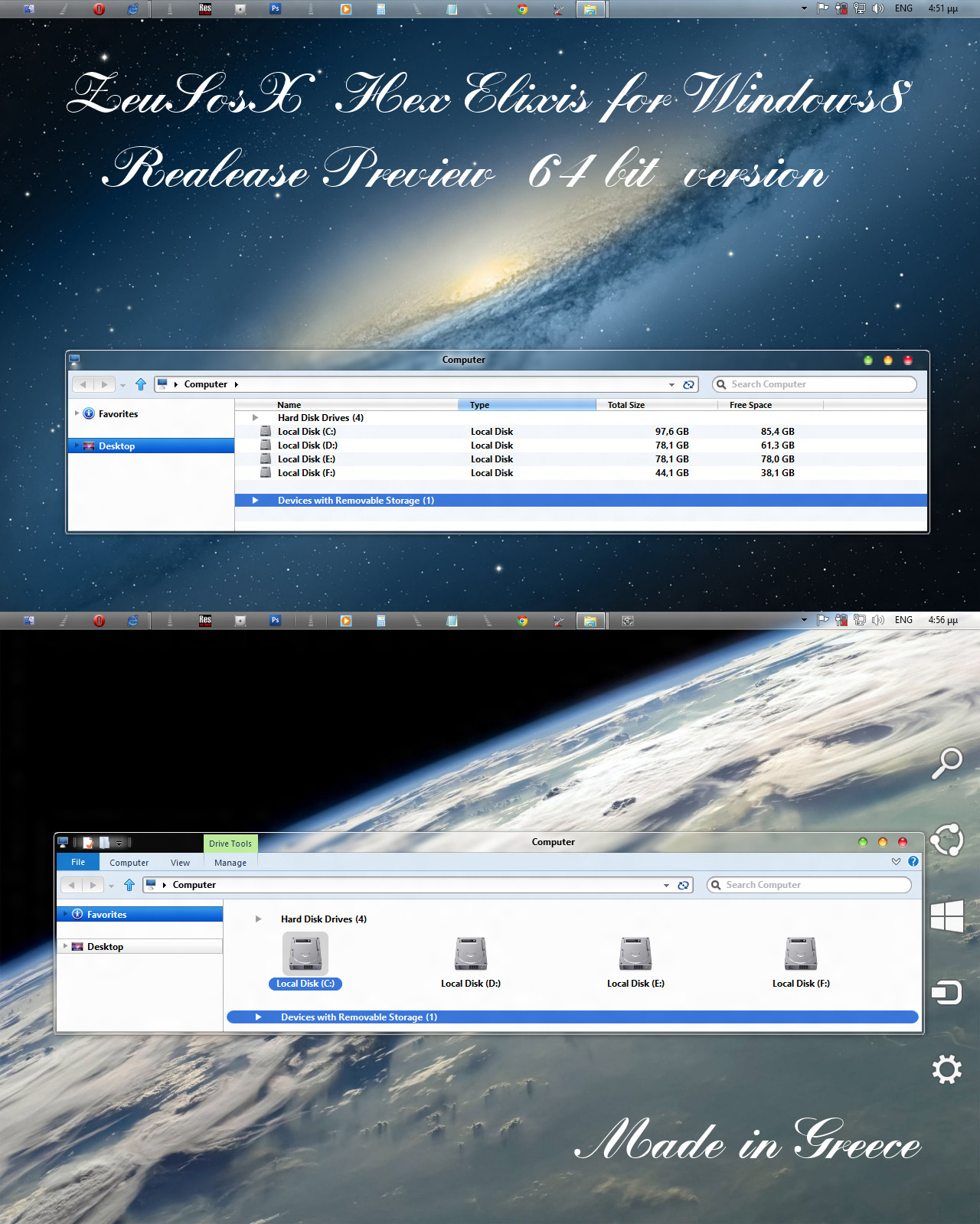The height and width of the screenshot is (1224, 980).
Task: Click the Search Computer field in details-view window
Action: click(814, 384)
